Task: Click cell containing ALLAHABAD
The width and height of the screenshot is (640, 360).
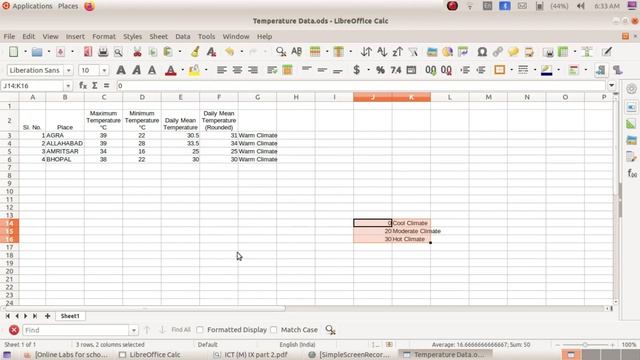Action: click(x=64, y=143)
